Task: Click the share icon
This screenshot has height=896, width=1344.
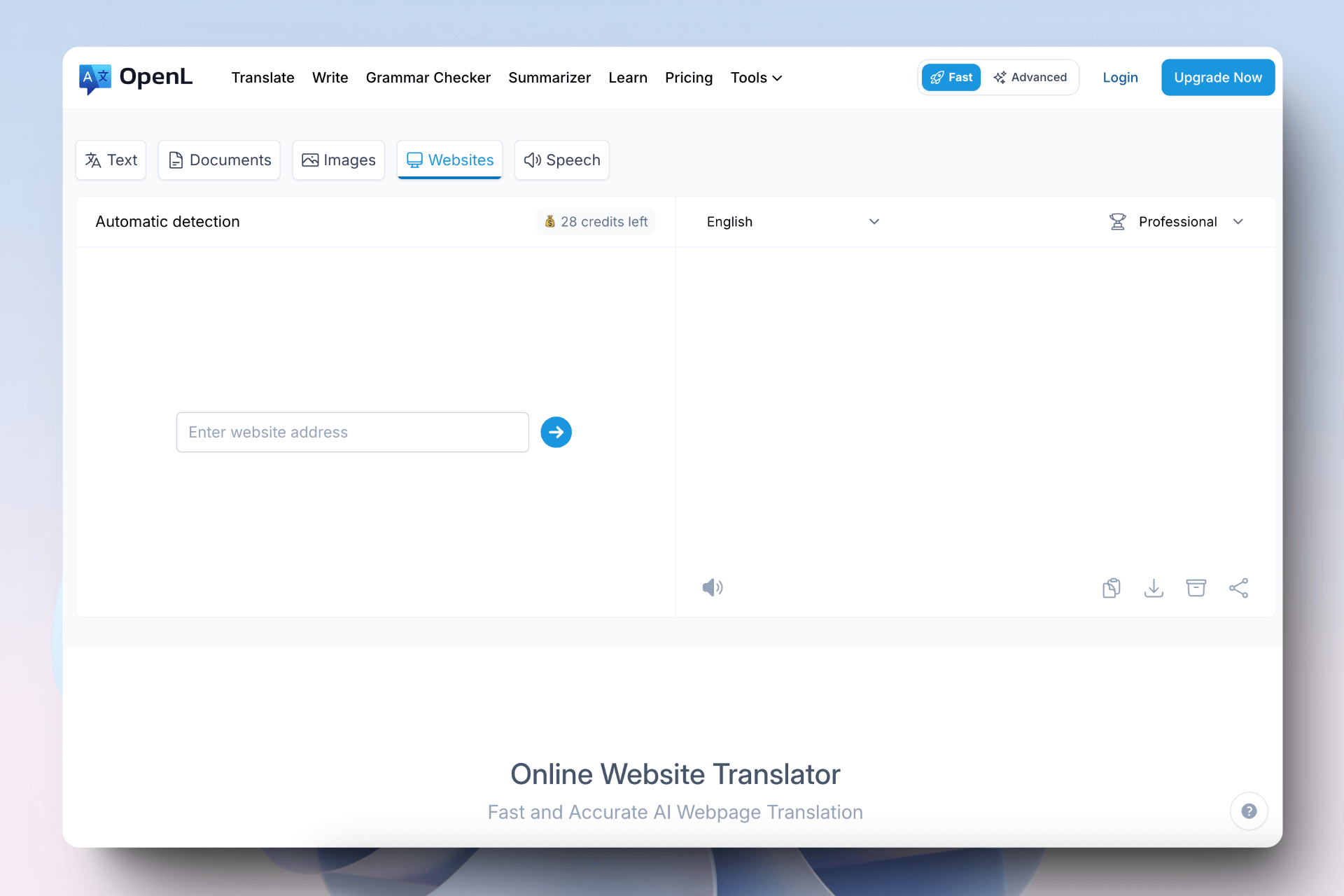Action: point(1239,588)
